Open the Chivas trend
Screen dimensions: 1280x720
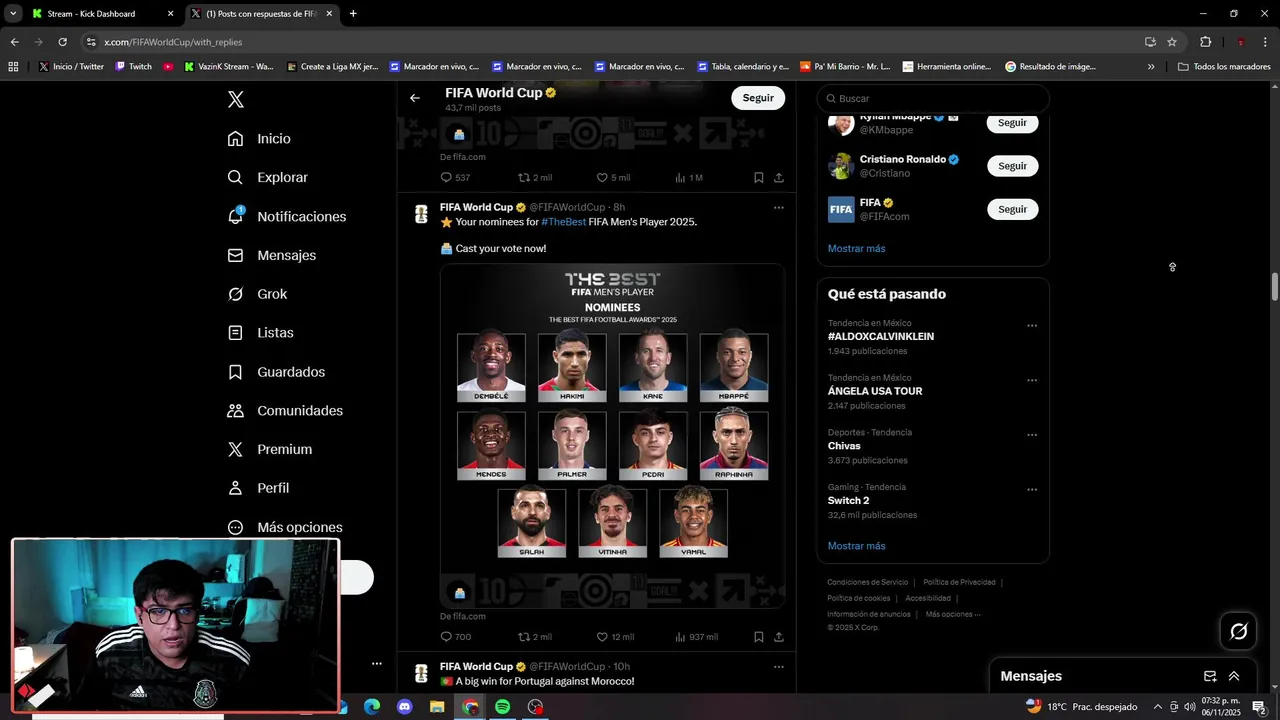[x=844, y=446]
